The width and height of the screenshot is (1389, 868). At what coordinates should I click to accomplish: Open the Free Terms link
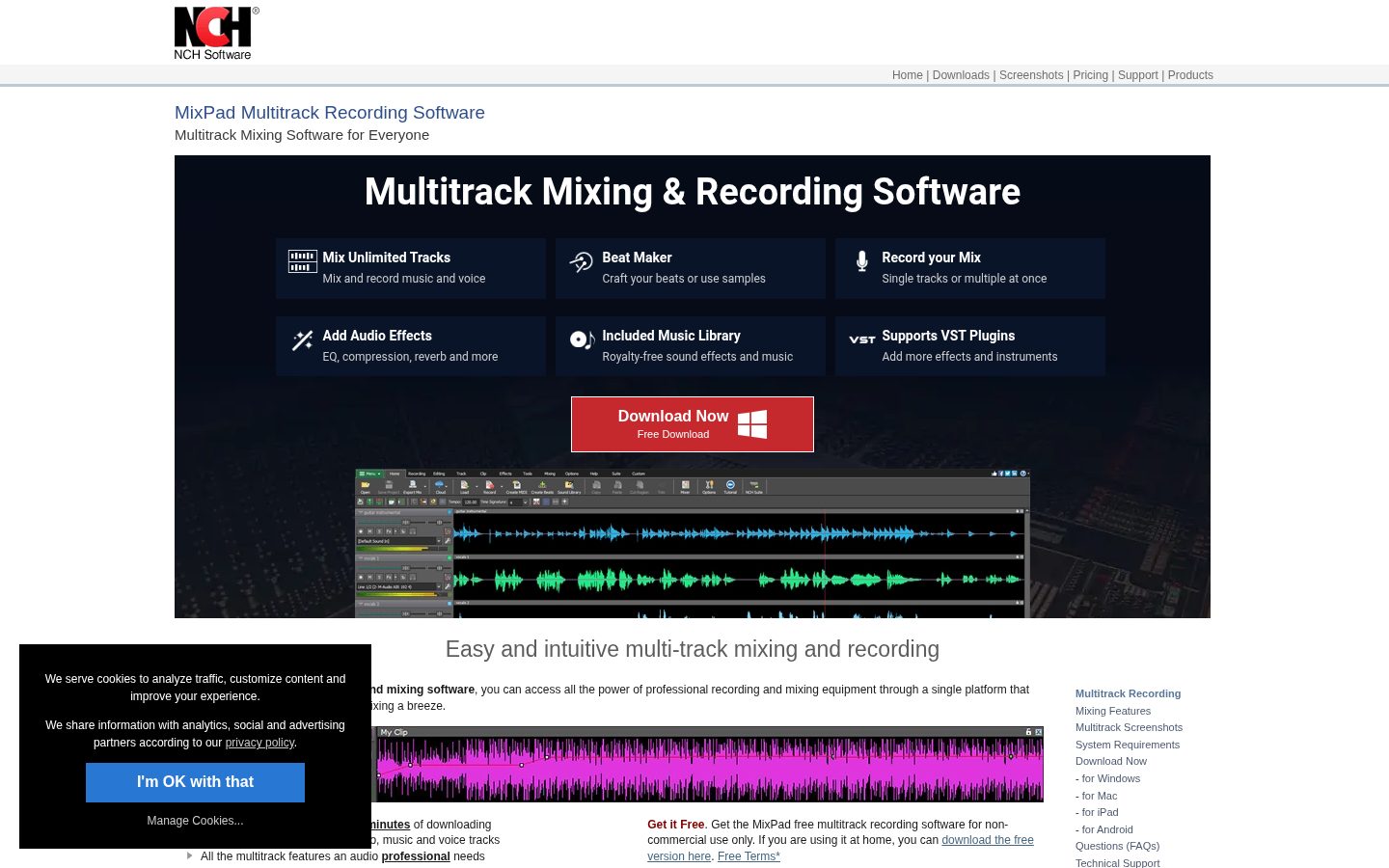pyautogui.click(x=749, y=856)
